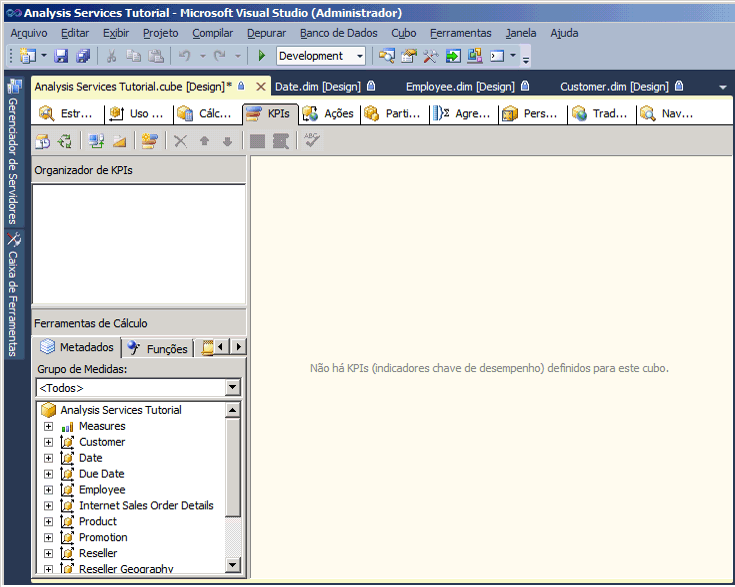Image resolution: width=735 pixels, height=587 pixels.
Task: Click the Process cube toolbar icon
Action: click(44, 141)
